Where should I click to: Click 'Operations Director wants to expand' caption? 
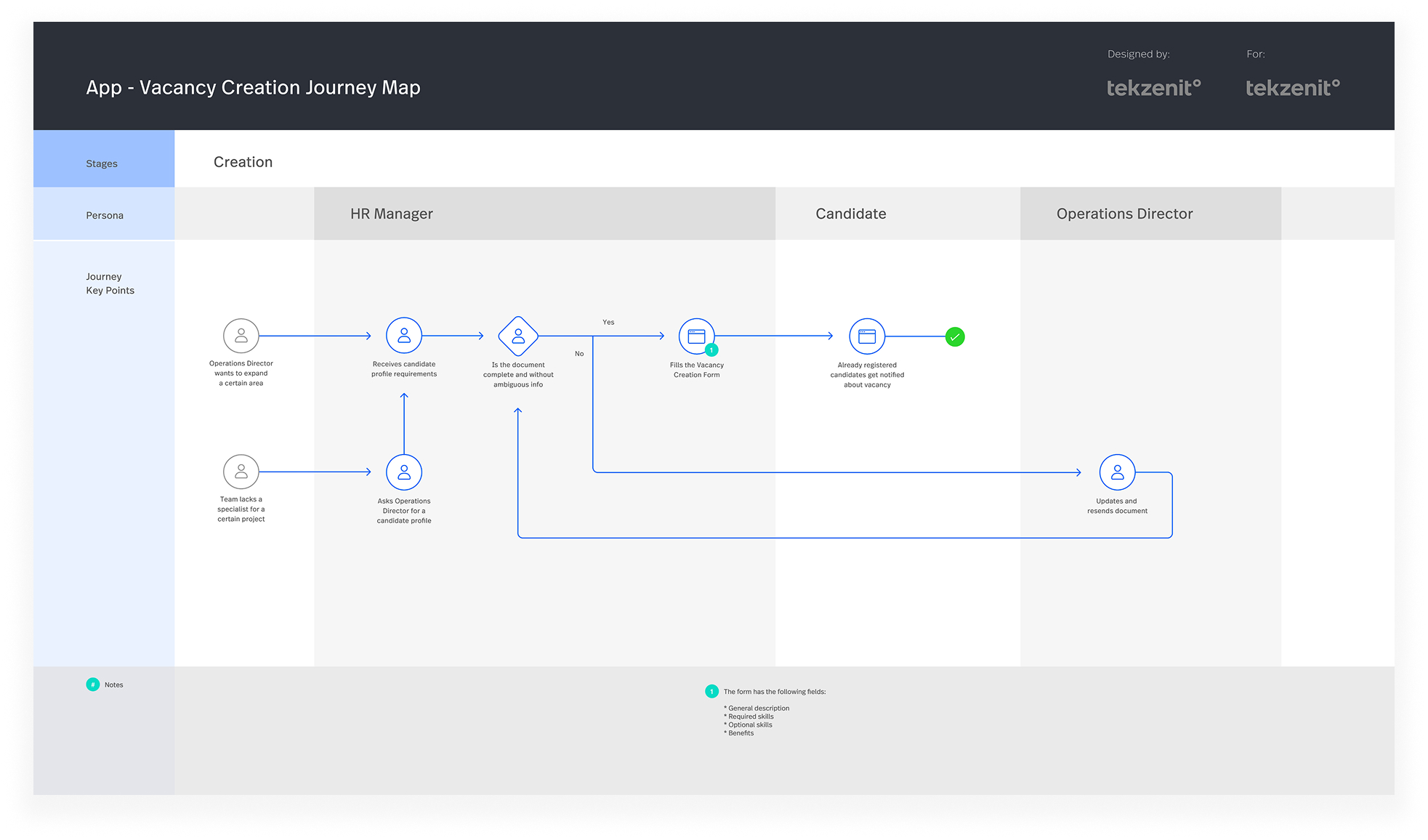pyautogui.click(x=241, y=373)
